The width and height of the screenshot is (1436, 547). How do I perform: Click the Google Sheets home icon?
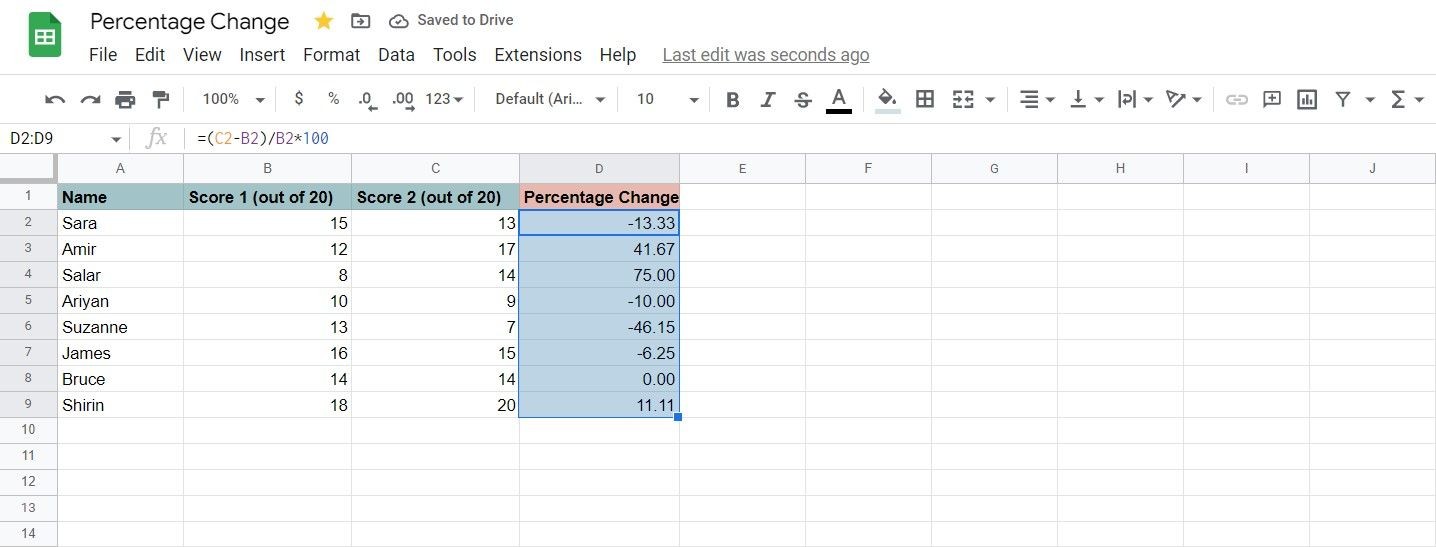coord(45,36)
